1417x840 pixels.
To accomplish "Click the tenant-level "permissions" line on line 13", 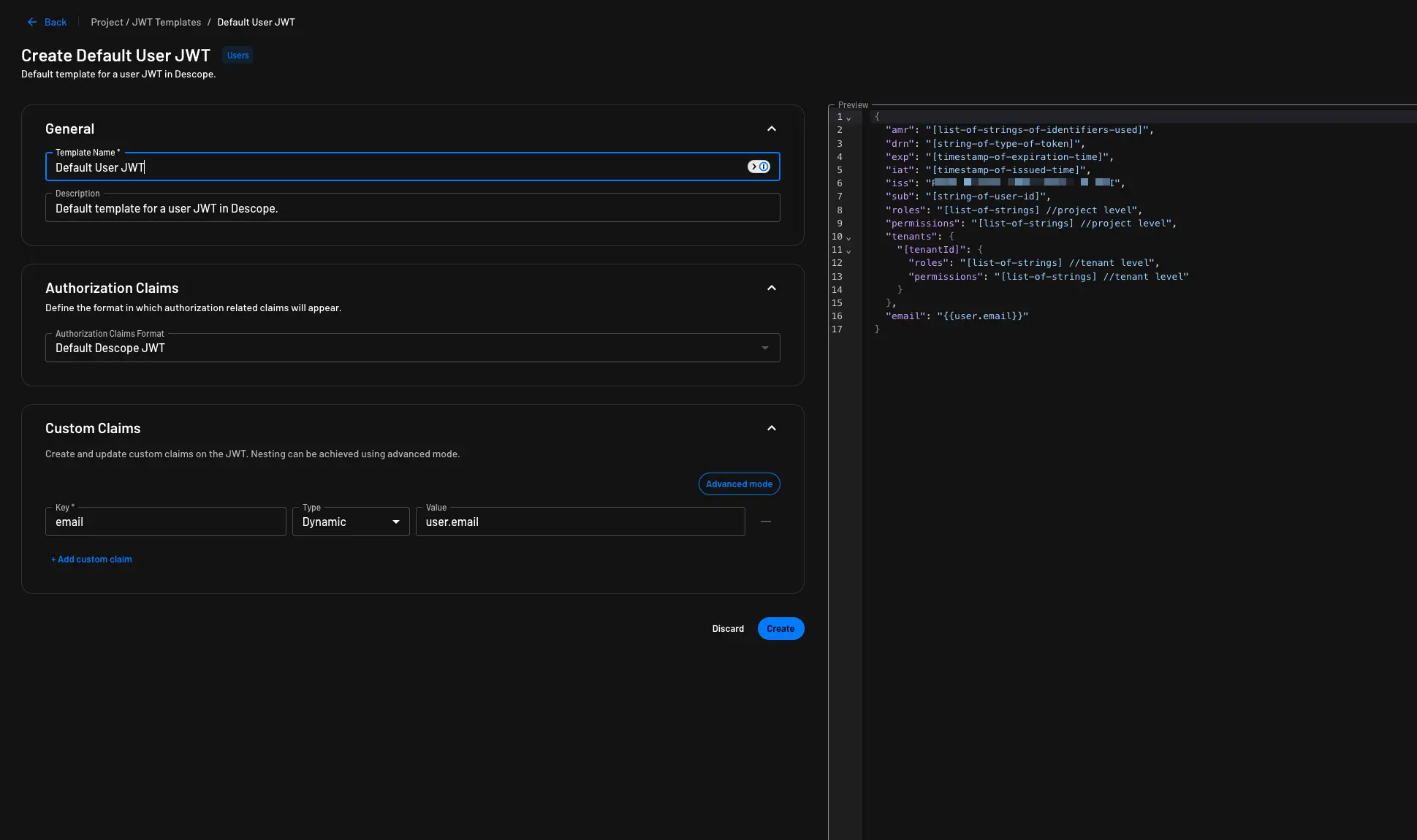I will click(x=1048, y=277).
